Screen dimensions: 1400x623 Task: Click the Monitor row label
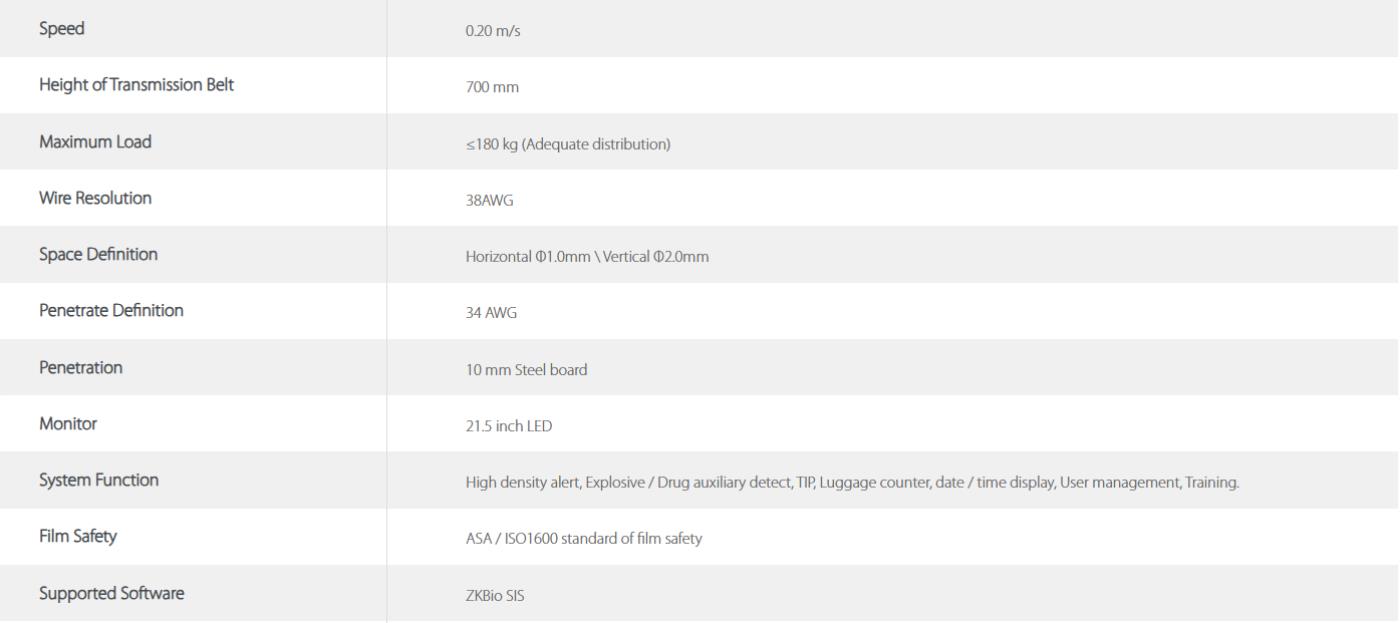68,423
